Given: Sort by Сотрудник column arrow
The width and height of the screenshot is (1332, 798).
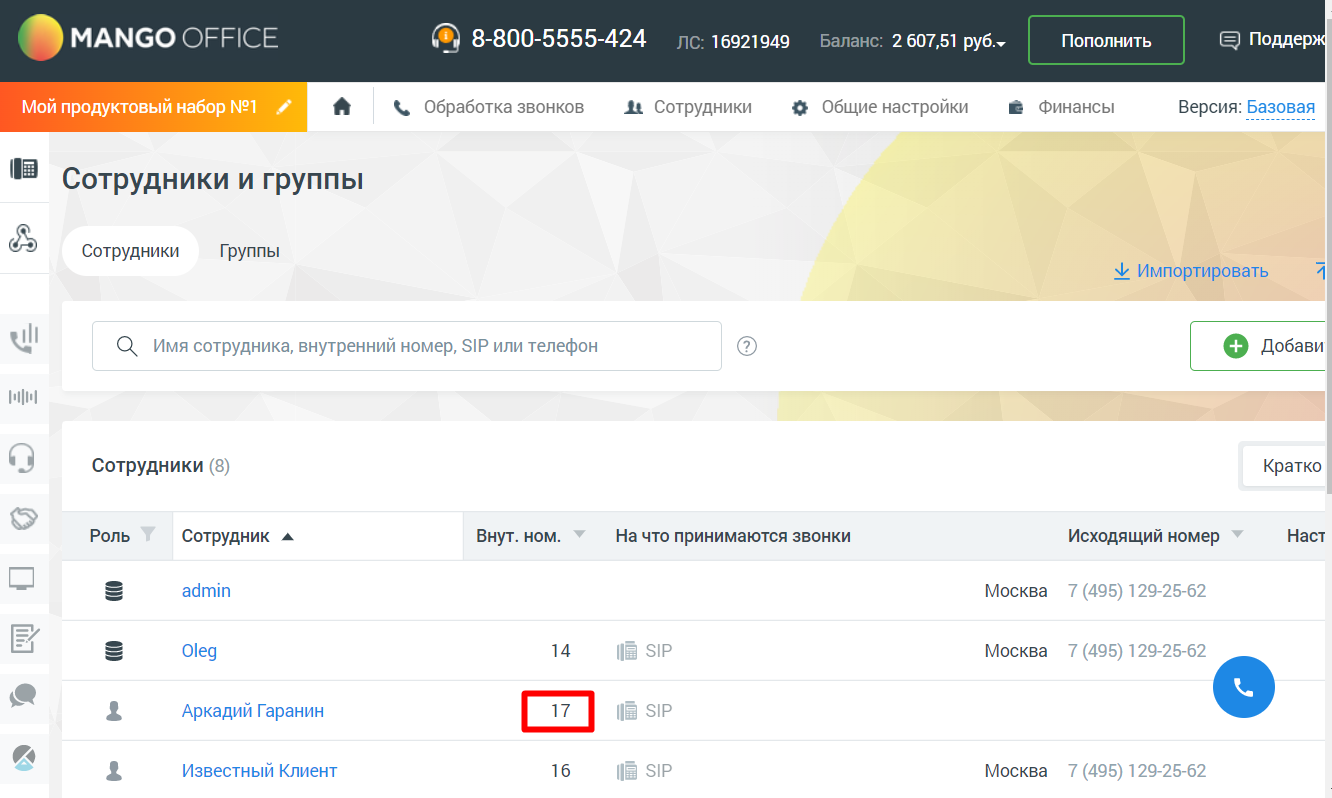Looking at the screenshot, I should [x=288, y=536].
